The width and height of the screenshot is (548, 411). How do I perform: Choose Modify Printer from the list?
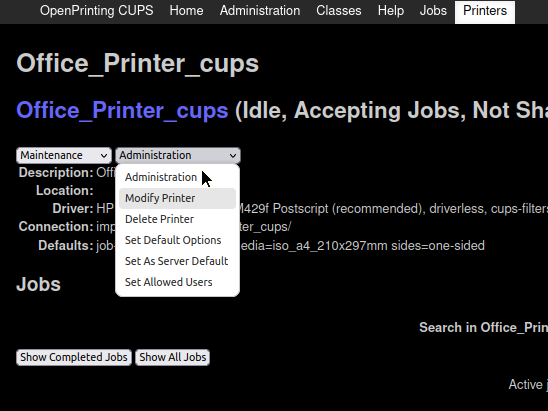point(178,198)
